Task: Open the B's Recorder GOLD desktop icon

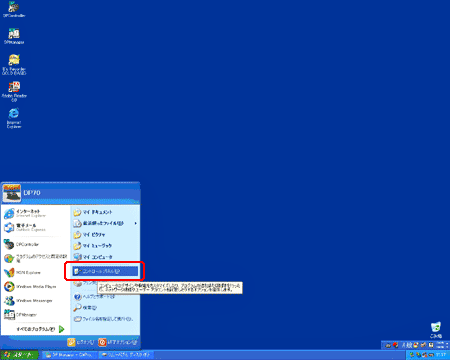Action: (14, 64)
